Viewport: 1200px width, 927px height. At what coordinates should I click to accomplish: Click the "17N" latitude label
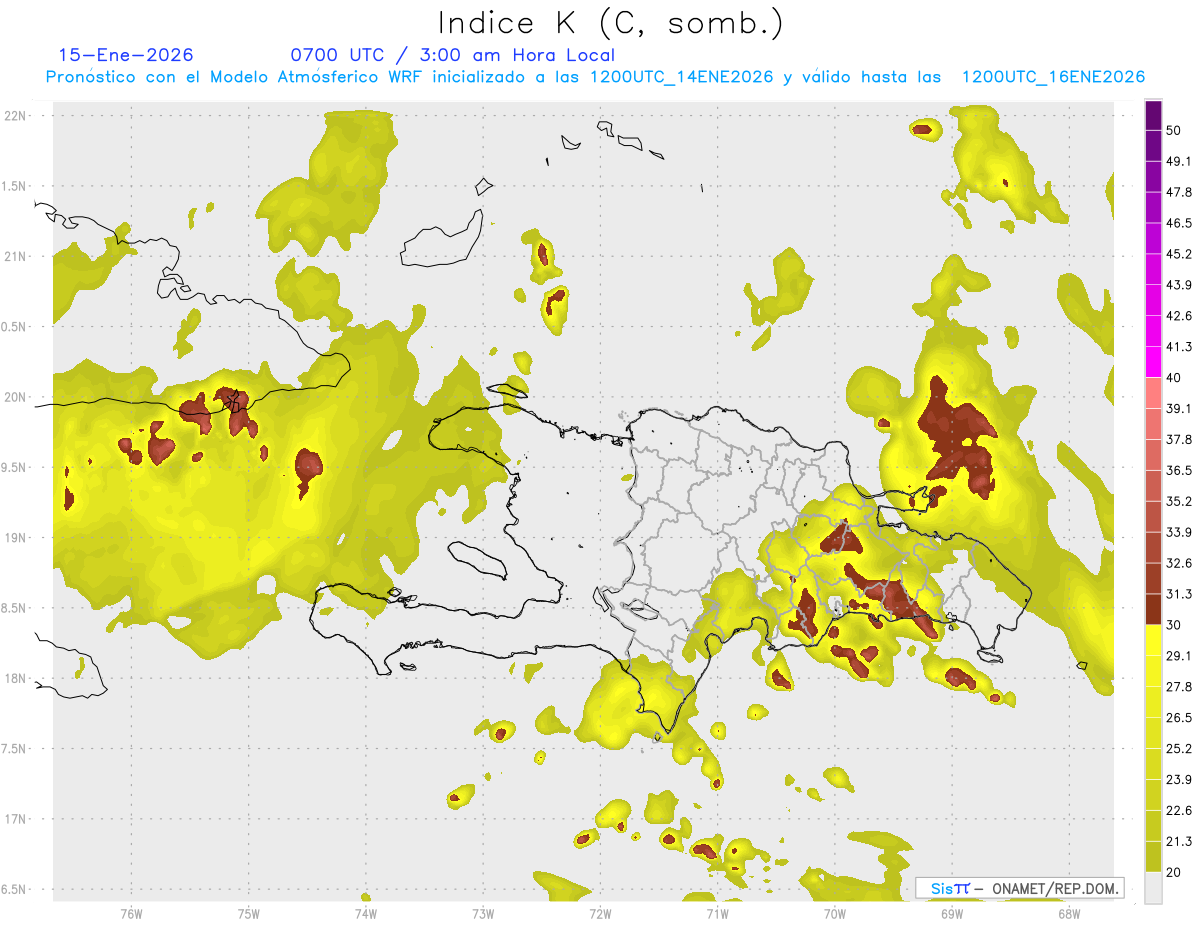click(x=15, y=820)
